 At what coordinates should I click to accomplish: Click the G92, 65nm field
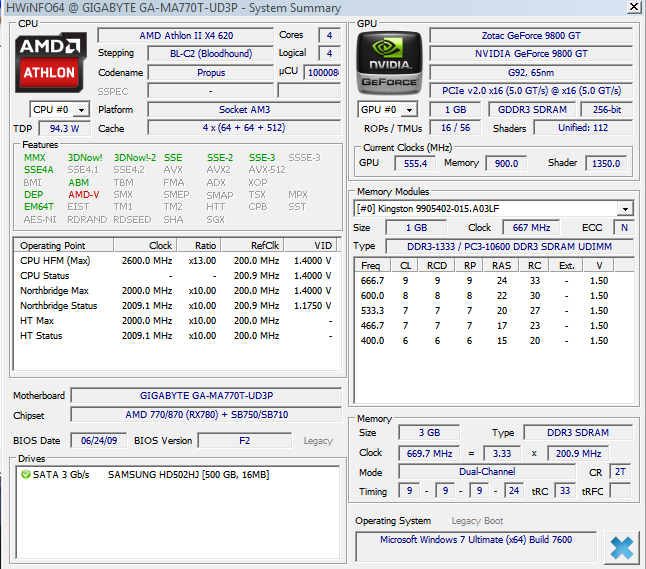coord(531,73)
